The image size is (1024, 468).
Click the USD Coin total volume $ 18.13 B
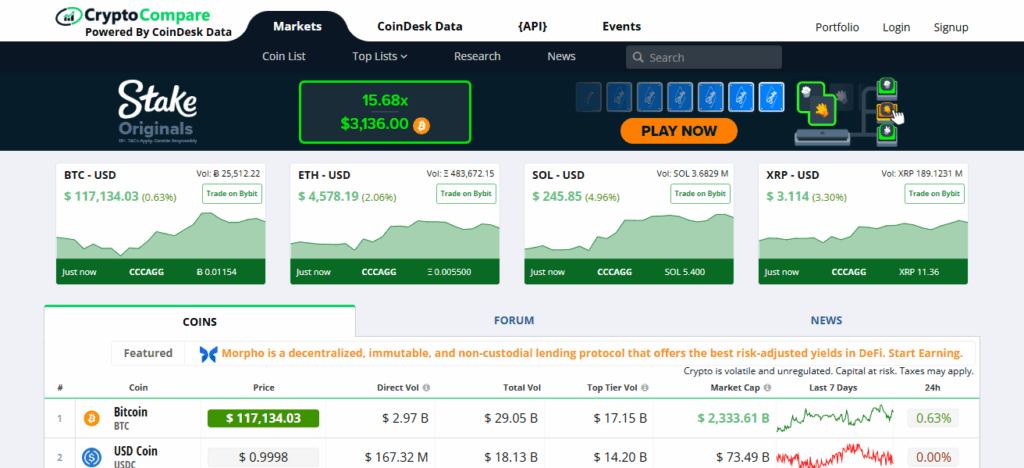[x=511, y=457]
